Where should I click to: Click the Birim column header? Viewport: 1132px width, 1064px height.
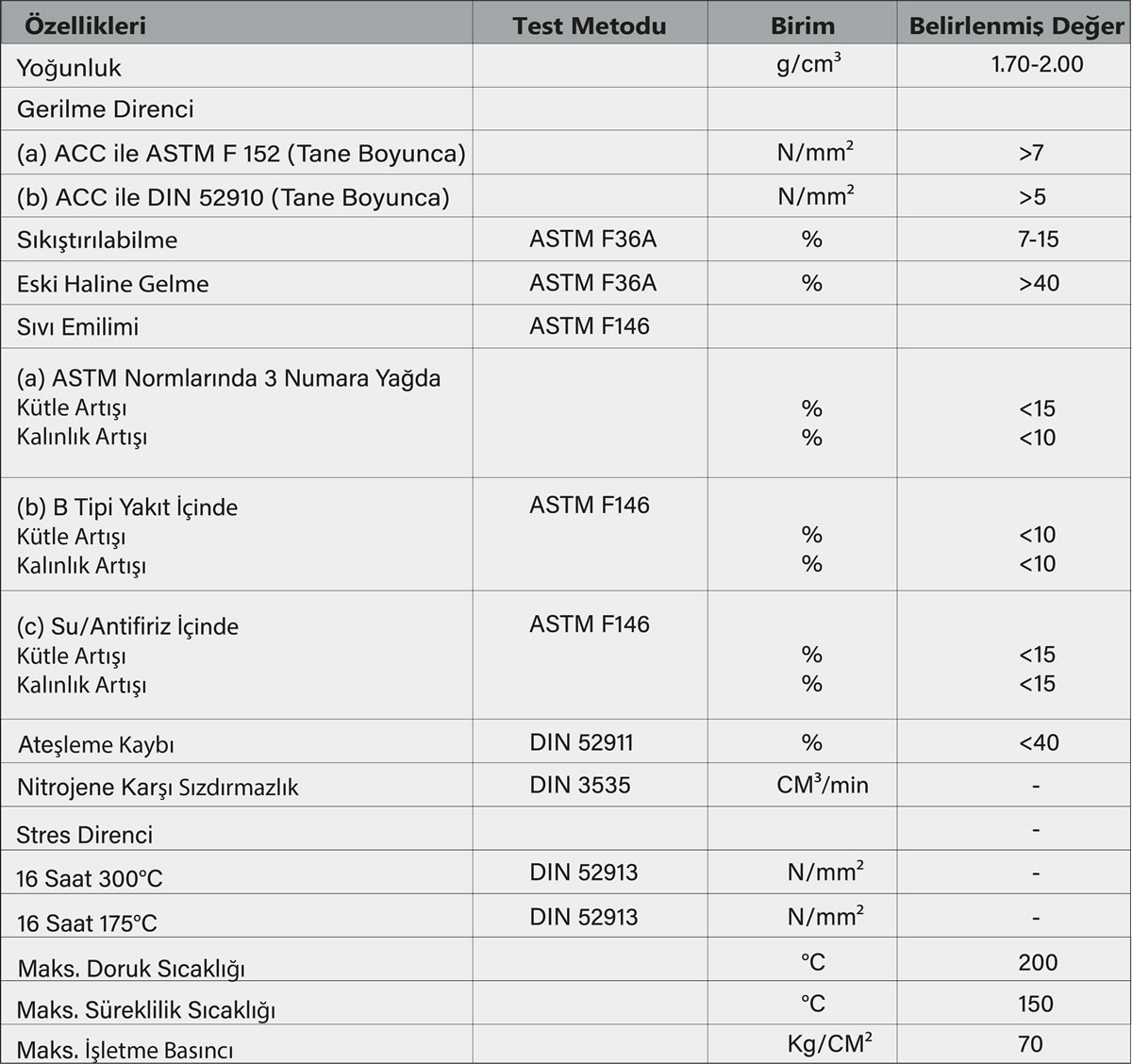pos(802,25)
